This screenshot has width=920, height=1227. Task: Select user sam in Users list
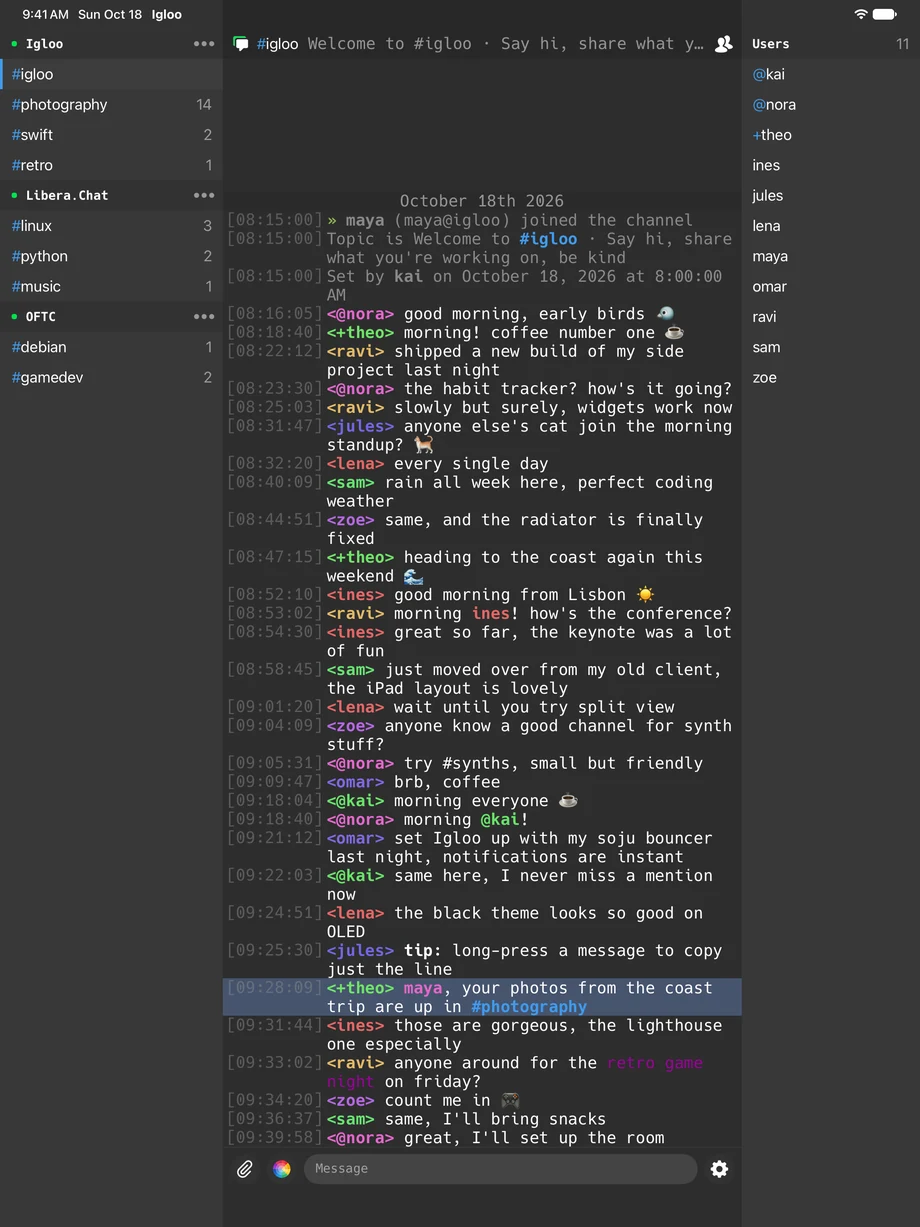click(x=831, y=347)
